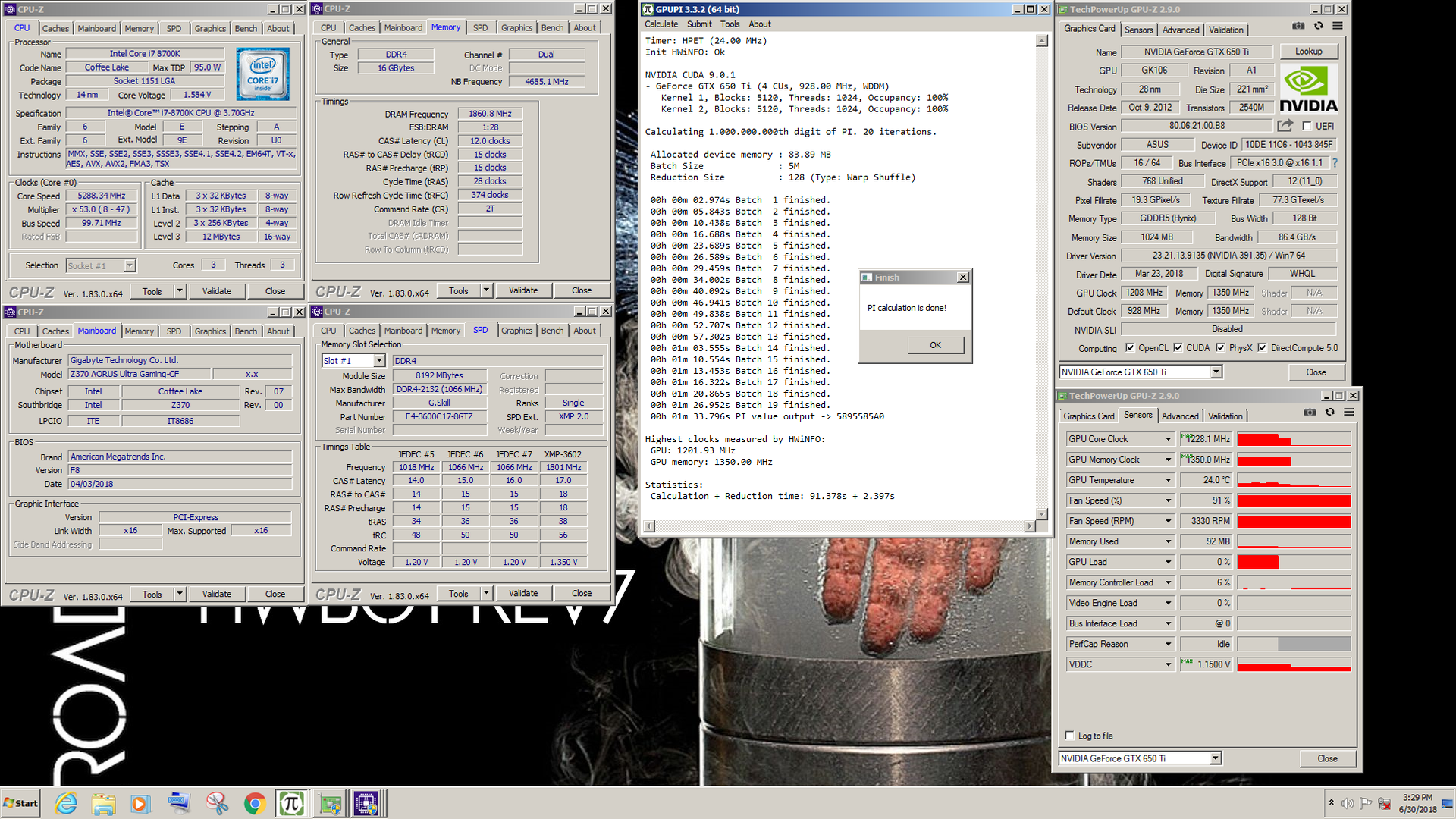Image resolution: width=1456 pixels, height=819 pixels.
Task: Toggle the PhysX checkbox
Action: click(1220, 348)
